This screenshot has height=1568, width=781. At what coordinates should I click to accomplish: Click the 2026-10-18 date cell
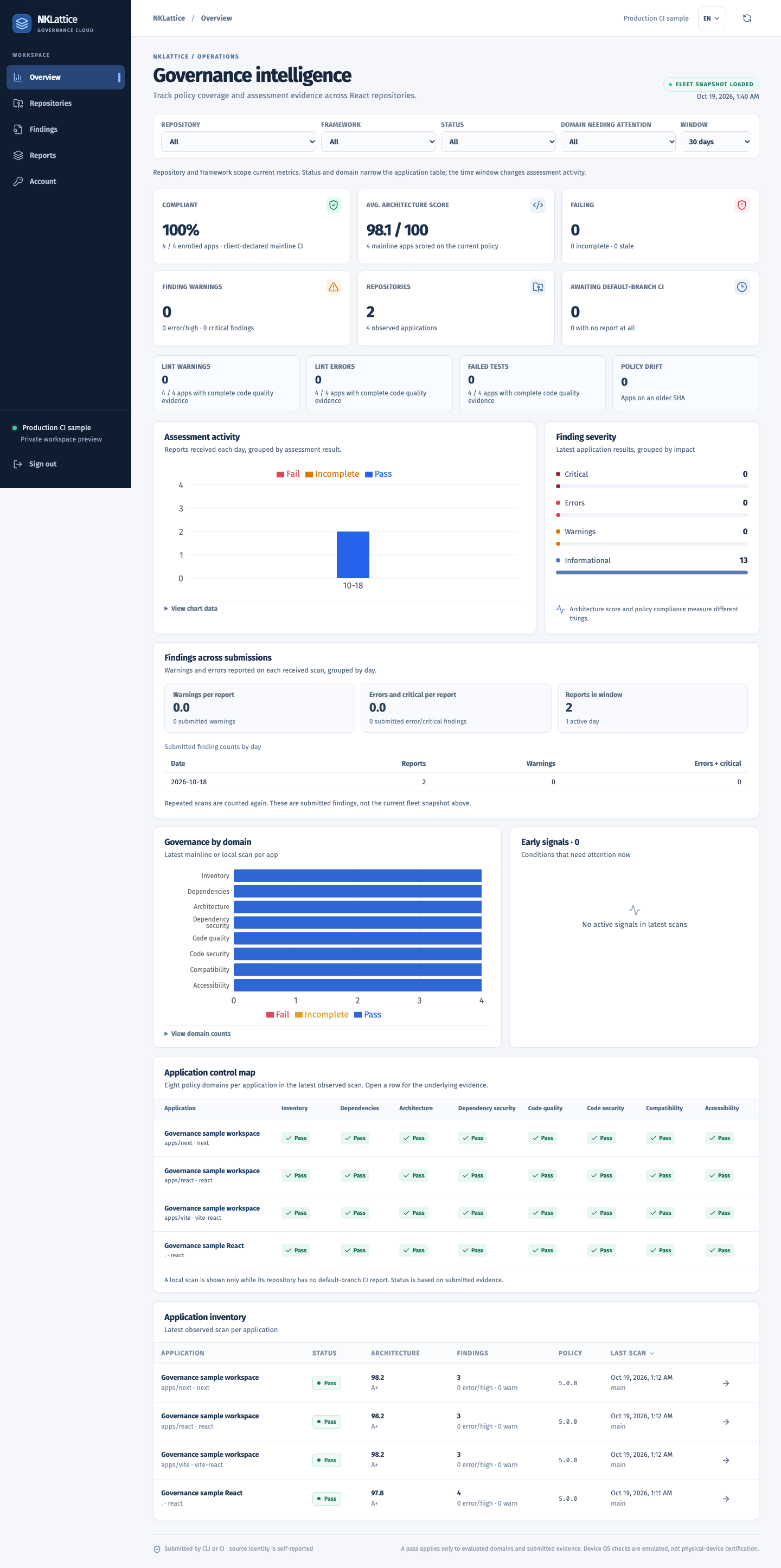[189, 782]
